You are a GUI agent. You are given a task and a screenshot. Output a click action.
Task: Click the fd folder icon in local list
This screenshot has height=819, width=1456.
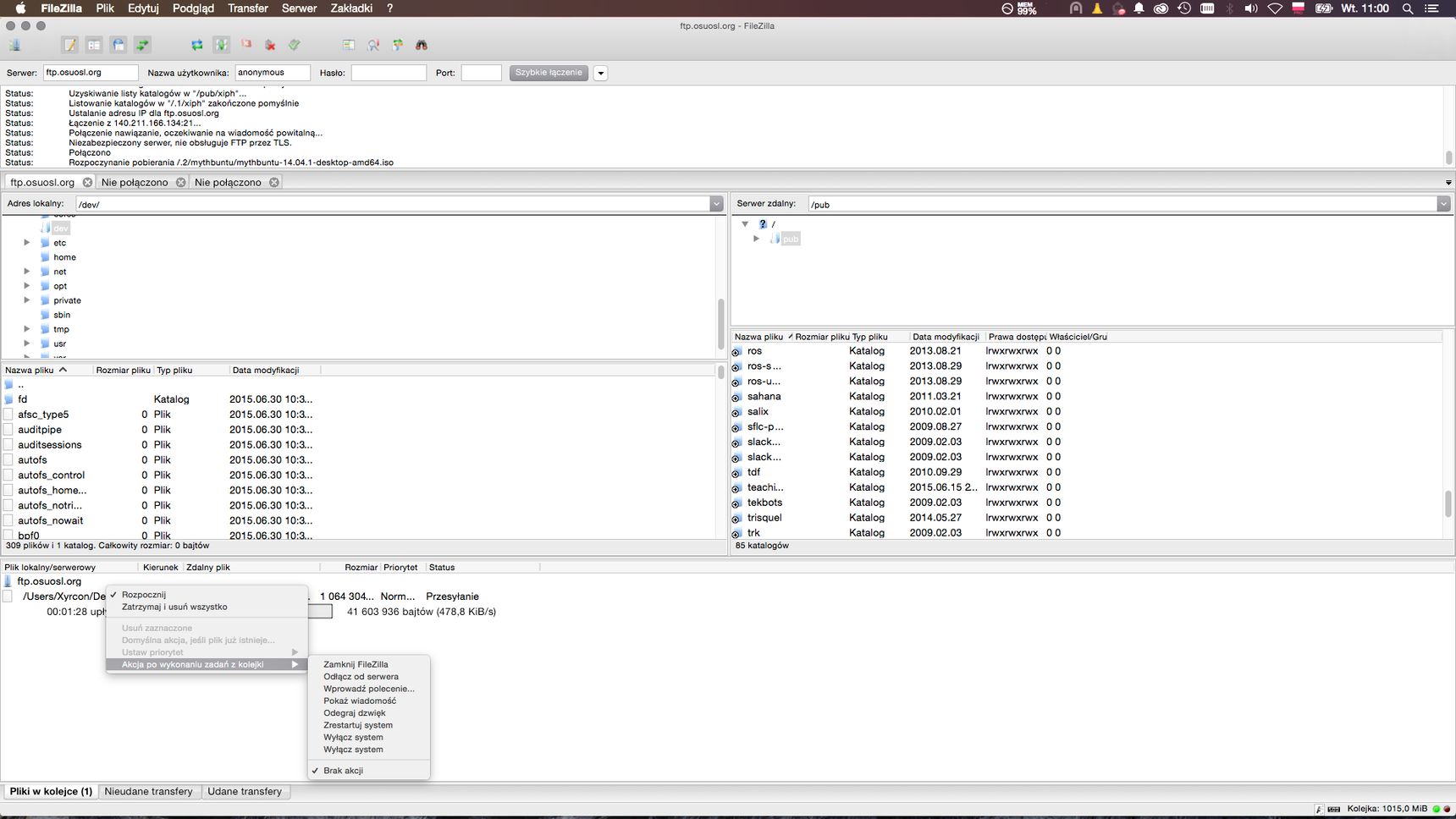coord(9,399)
